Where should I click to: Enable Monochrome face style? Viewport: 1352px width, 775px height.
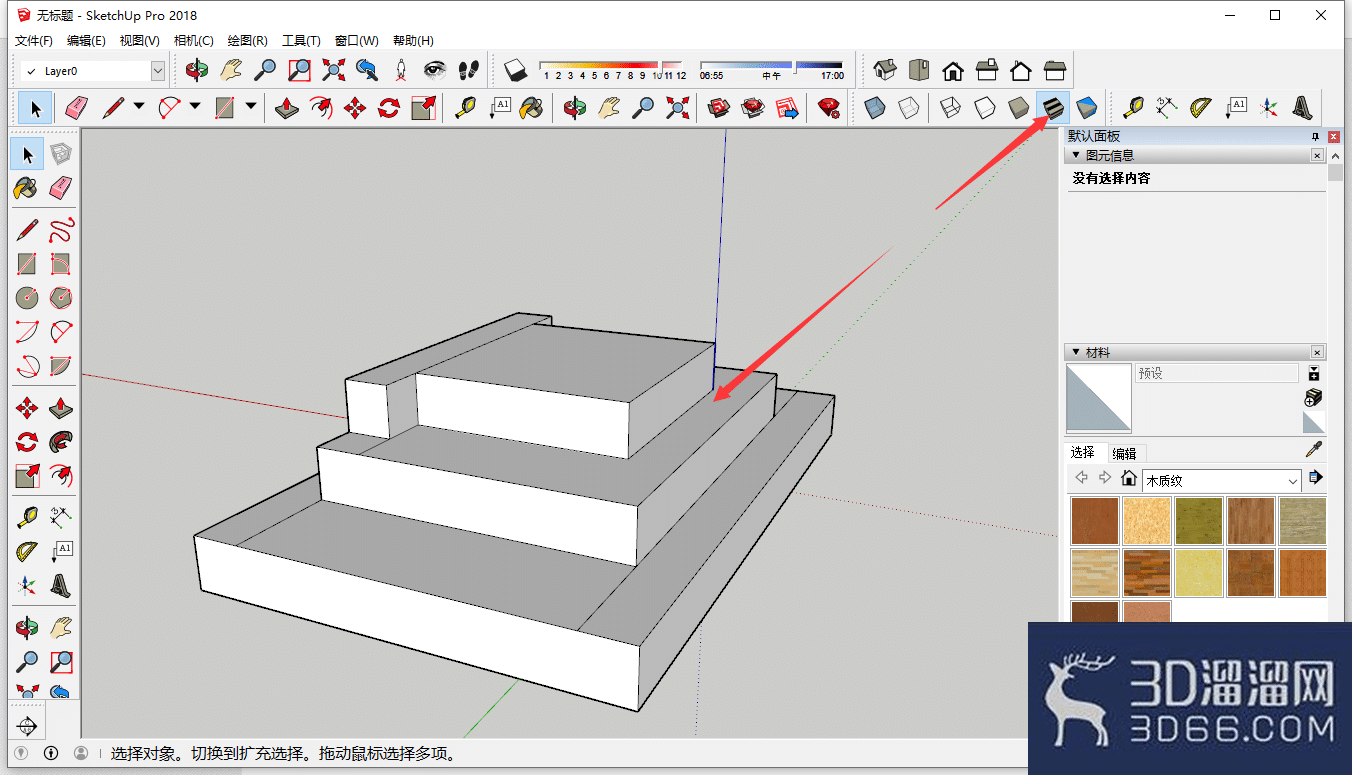click(x=1087, y=107)
